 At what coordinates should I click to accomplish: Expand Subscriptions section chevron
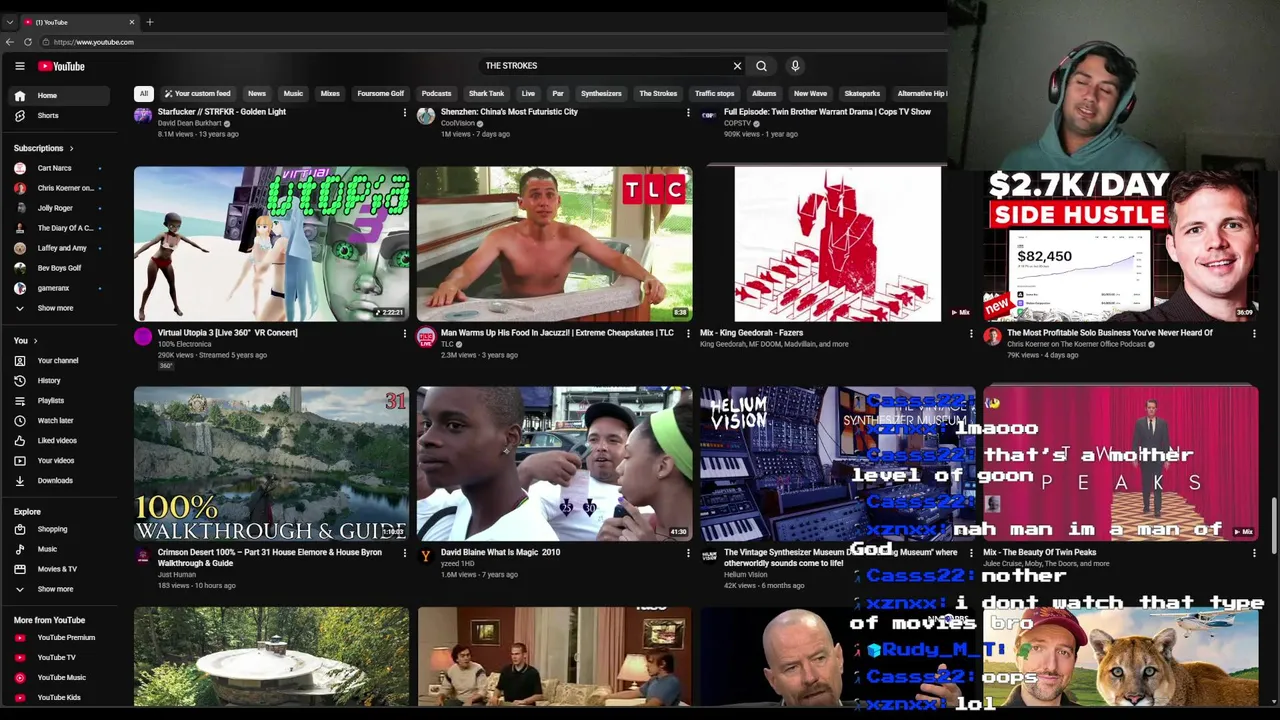click(71, 148)
